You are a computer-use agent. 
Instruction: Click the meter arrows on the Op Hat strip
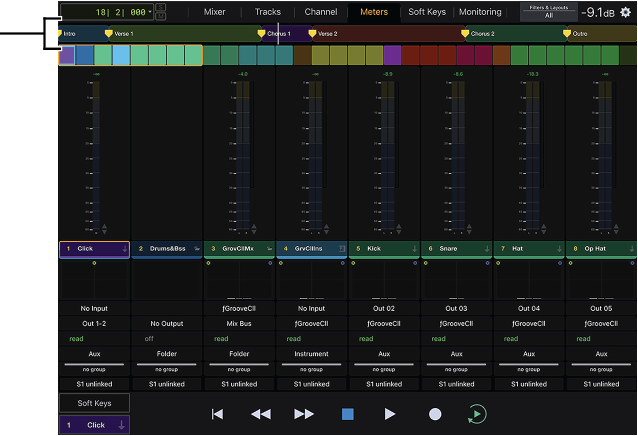click(x=616, y=229)
